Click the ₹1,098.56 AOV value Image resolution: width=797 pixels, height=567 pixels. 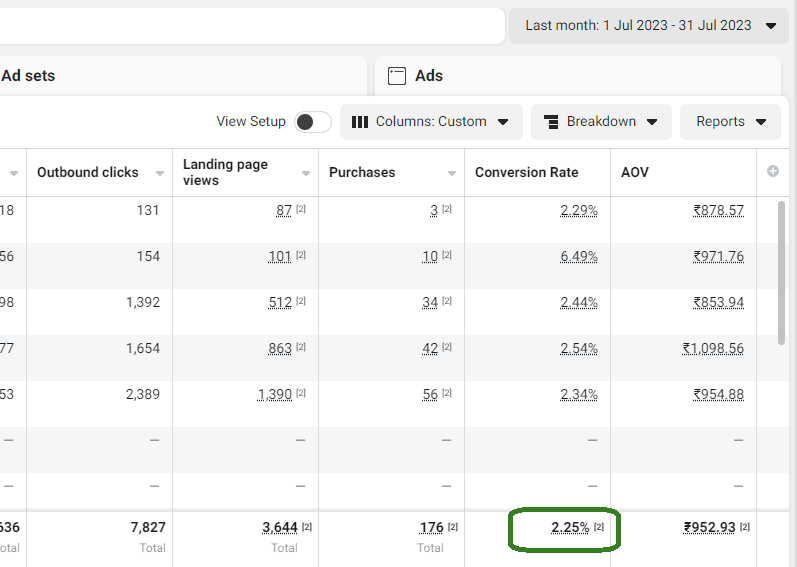tap(713, 349)
